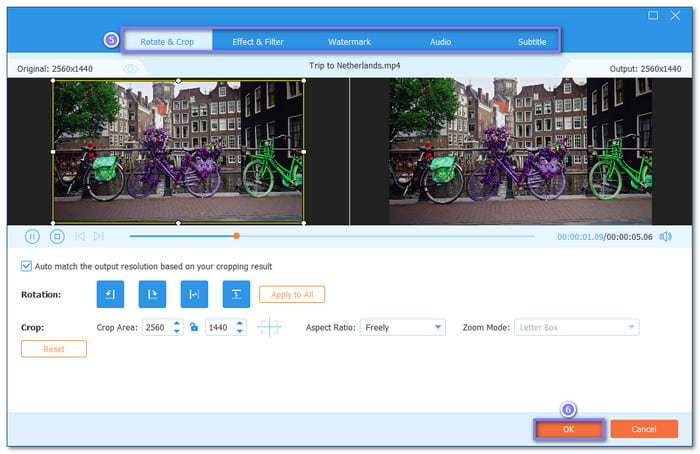Rotate video 90 degrees right
The image size is (700, 454).
[152, 294]
